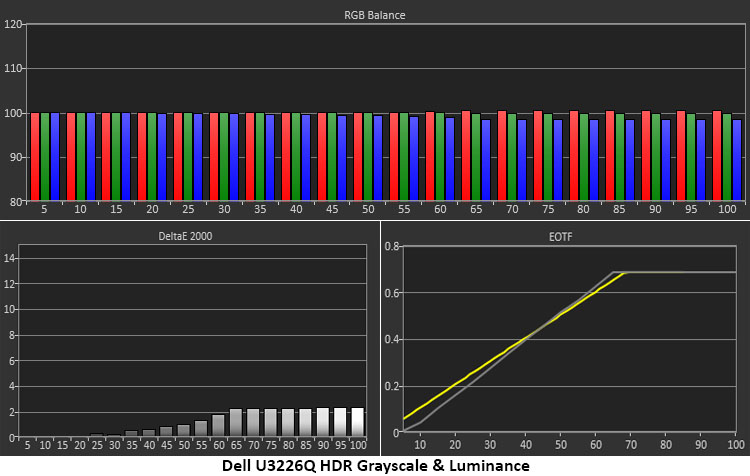Screen dimensions: 750x476
Task: Click the x-axis label 45 in DeltaE 2000
Action: (166, 445)
